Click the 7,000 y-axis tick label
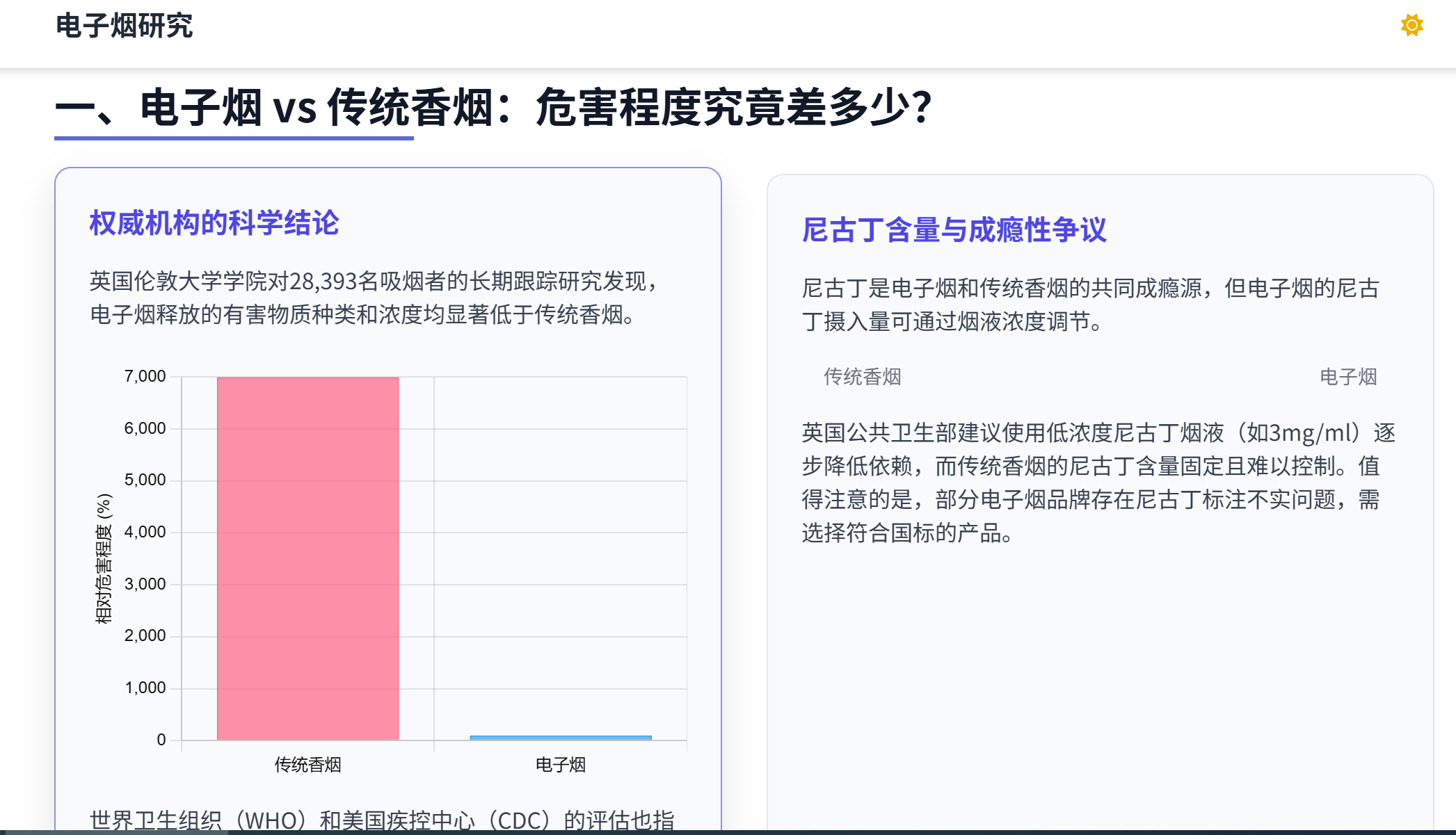 145,376
